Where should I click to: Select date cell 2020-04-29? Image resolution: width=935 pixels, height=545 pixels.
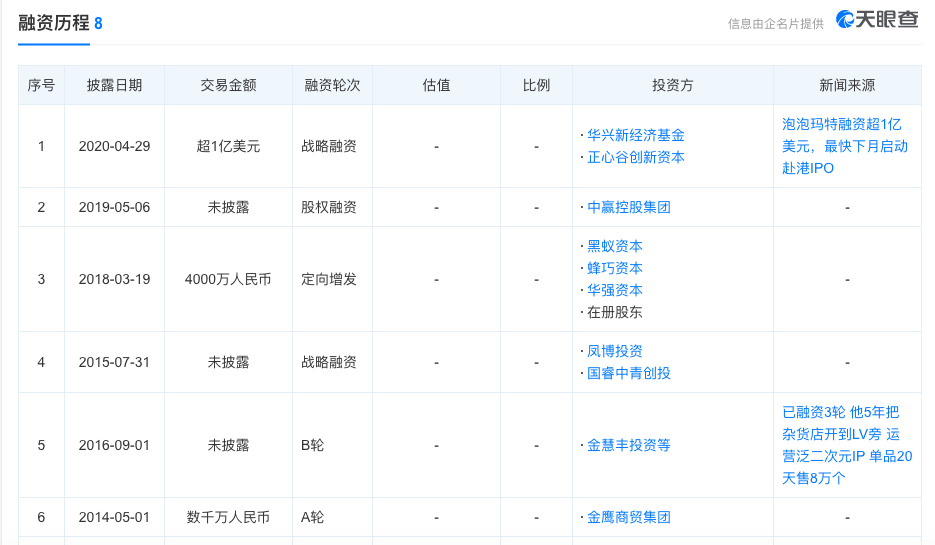coord(114,146)
